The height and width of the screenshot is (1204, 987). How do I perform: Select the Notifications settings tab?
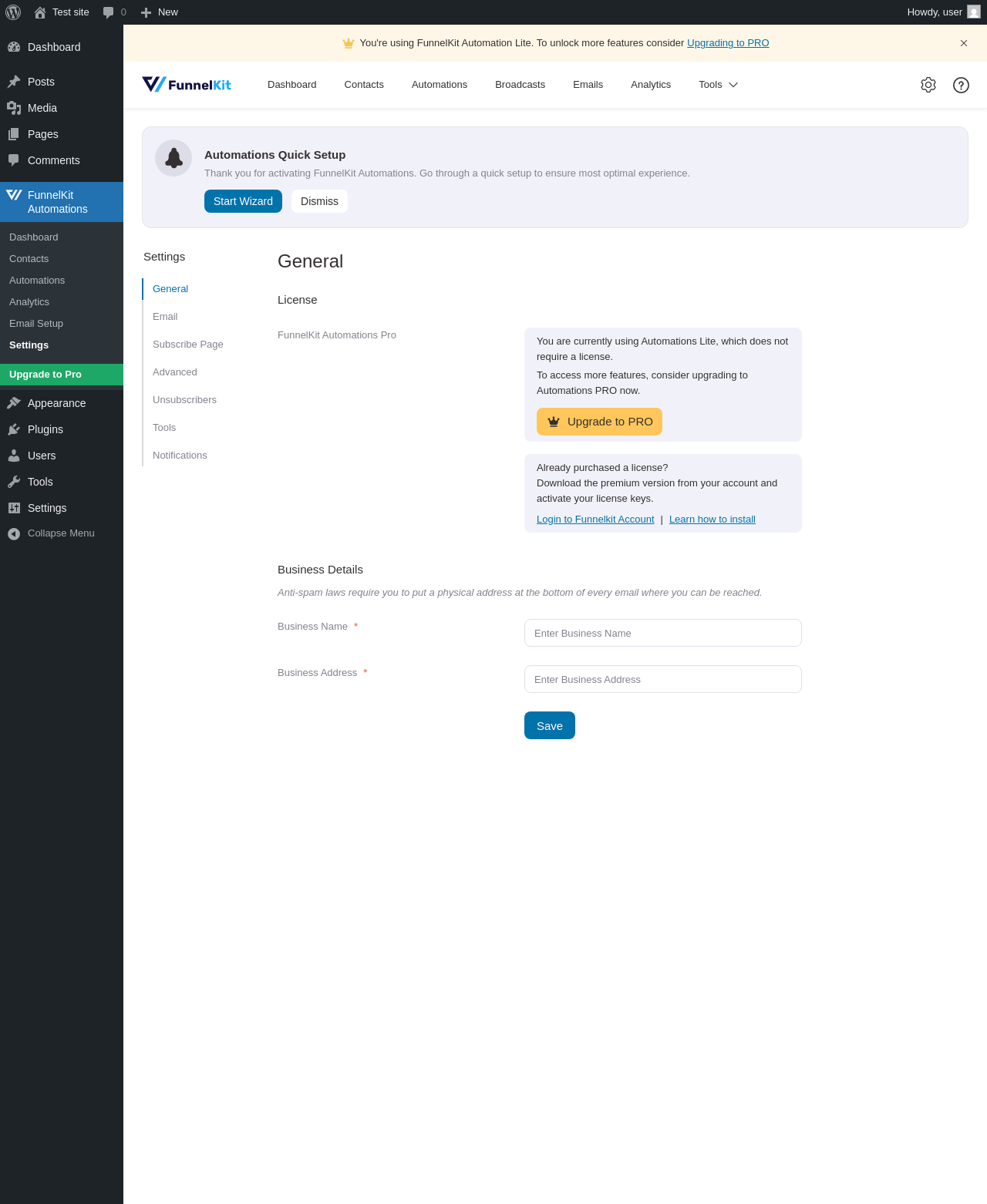click(180, 456)
